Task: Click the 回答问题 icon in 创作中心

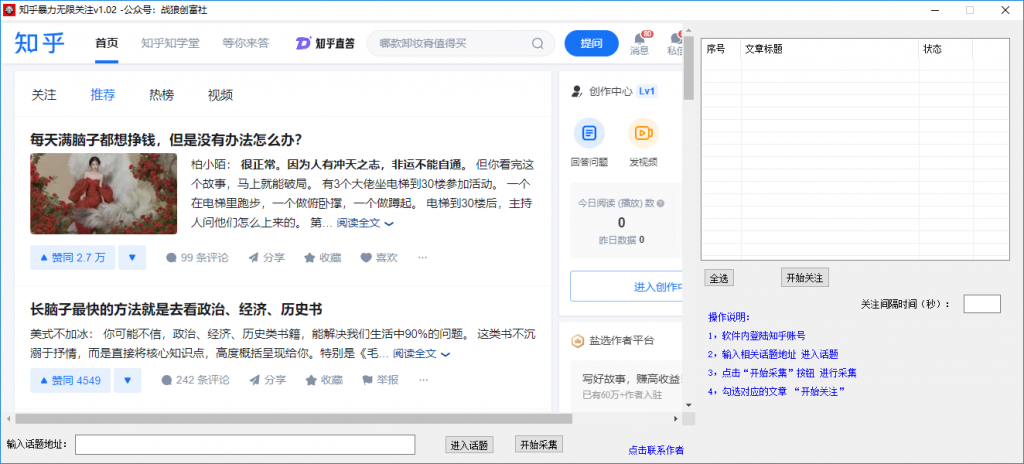Action: [x=589, y=133]
